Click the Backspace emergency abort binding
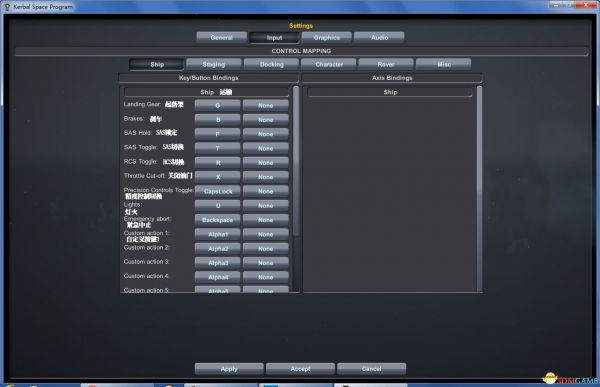 click(218, 220)
